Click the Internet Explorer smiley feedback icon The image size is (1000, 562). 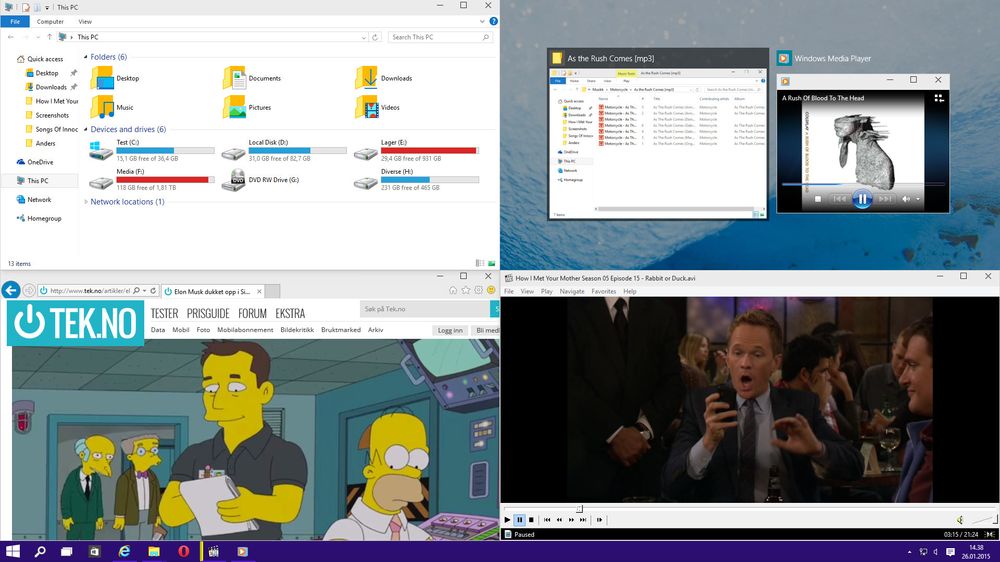pyautogui.click(x=491, y=290)
